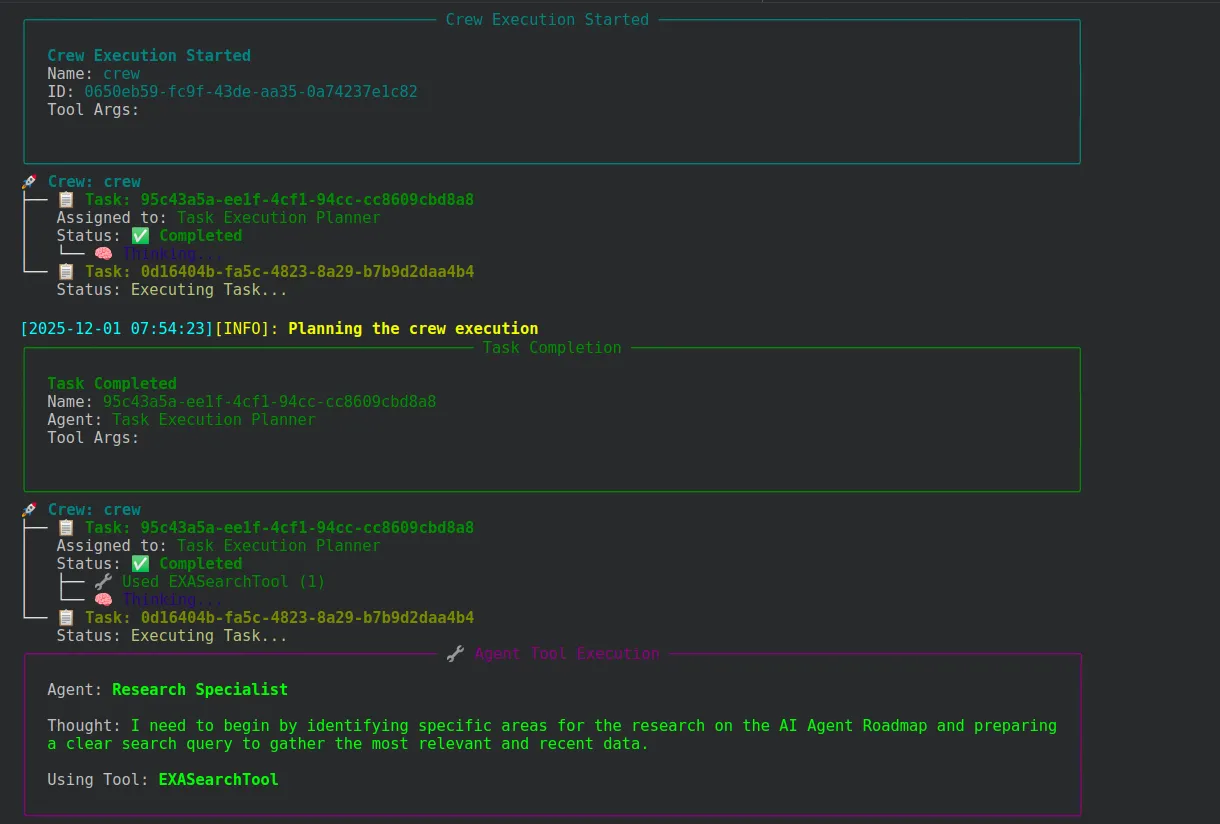The image size is (1220, 824).
Task: Click the Task Completion panel title
Action: pyautogui.click(x=552, y=348)
